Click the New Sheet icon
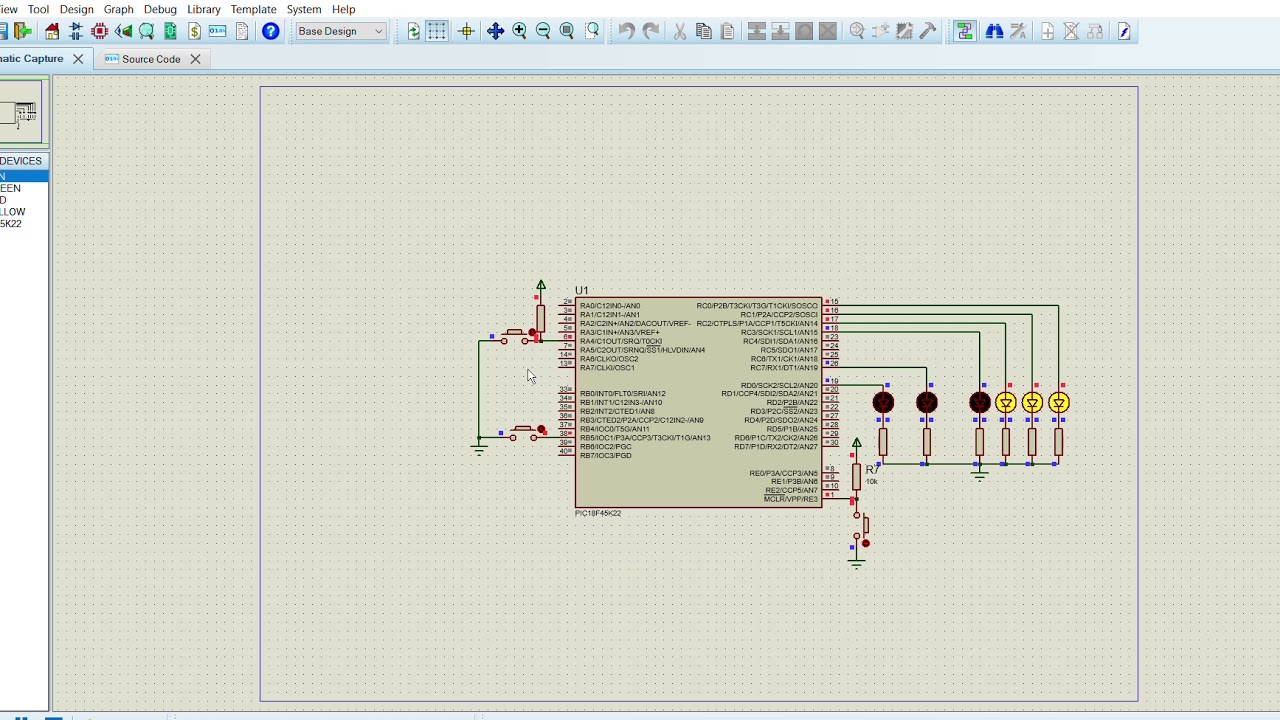The image size is (1280, 720). click(1047, 31)
